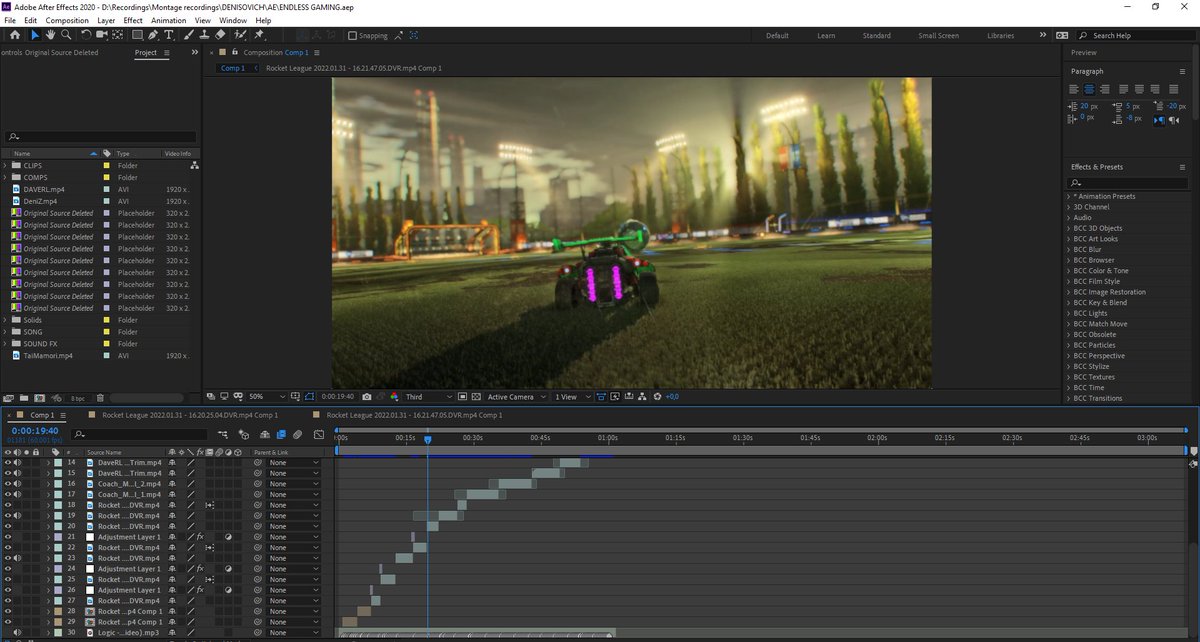This screenshot has height=642, width=1200.
Task: Select the Unified Camera tool
Action: tap(102, 35)
